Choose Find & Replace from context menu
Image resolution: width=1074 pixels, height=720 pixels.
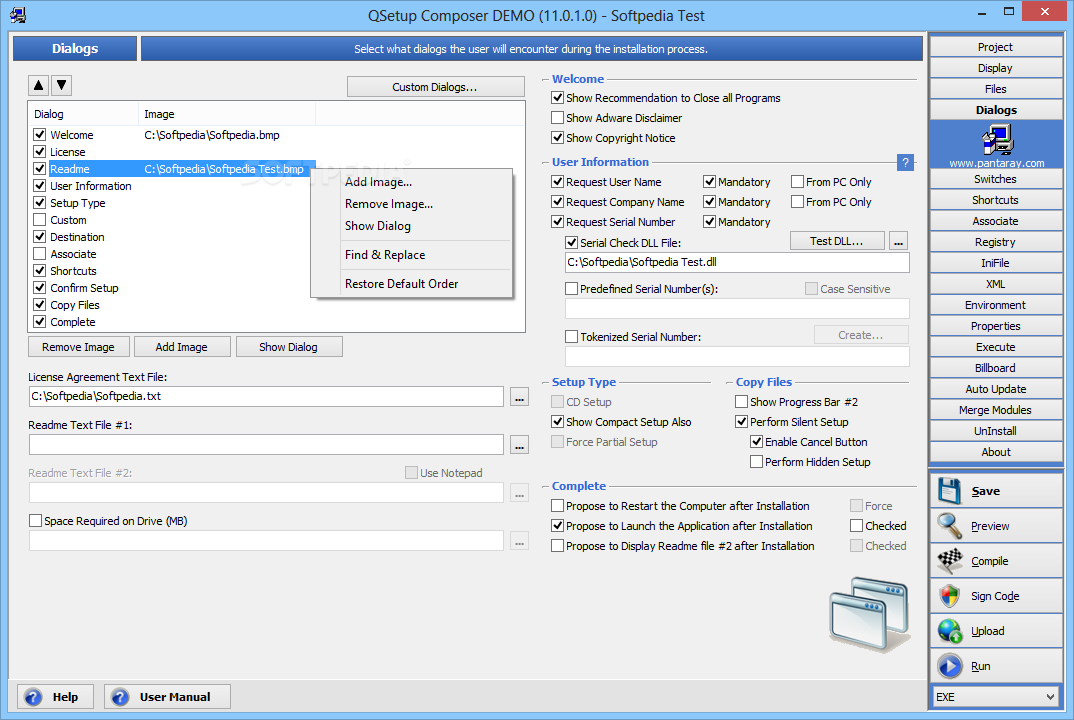(385, 254)
